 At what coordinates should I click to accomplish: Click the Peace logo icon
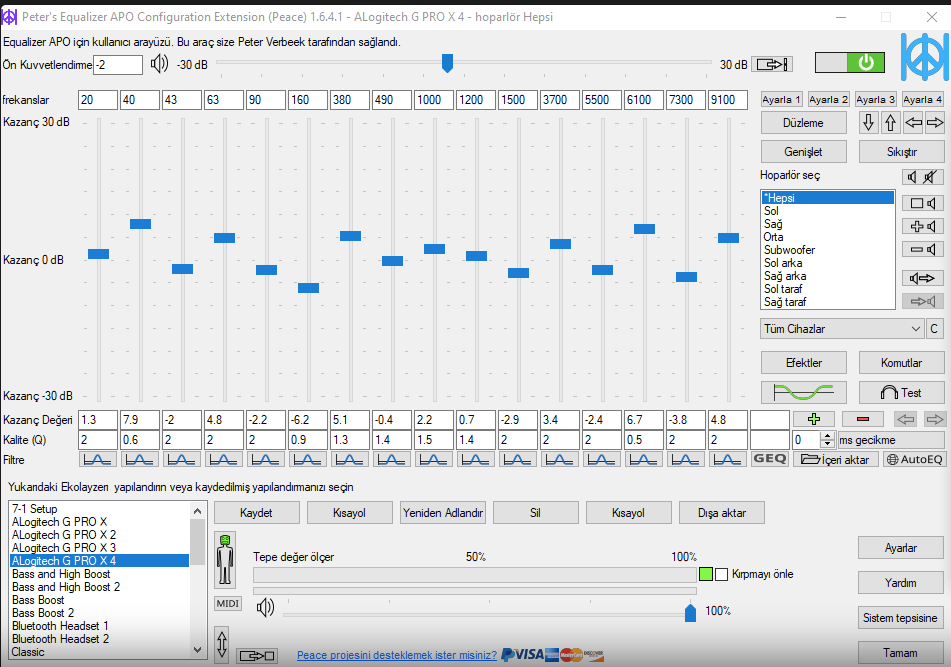pos(924,57)
